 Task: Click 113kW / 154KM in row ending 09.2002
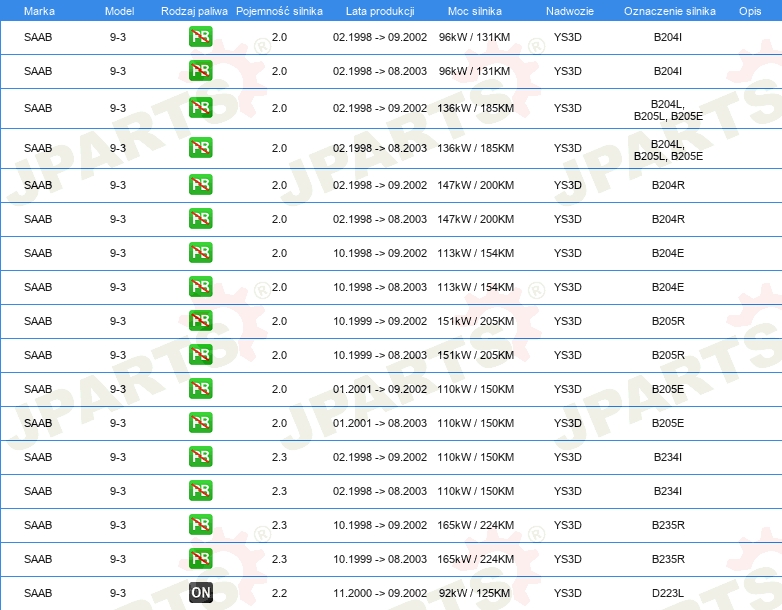pyautogui.click(x=476, y=253)
